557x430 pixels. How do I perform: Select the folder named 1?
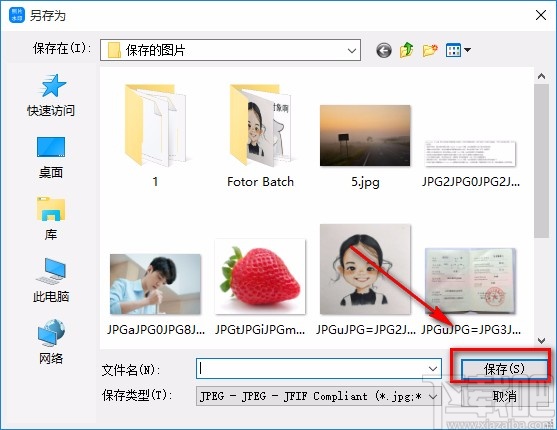[x=155, y=136]
